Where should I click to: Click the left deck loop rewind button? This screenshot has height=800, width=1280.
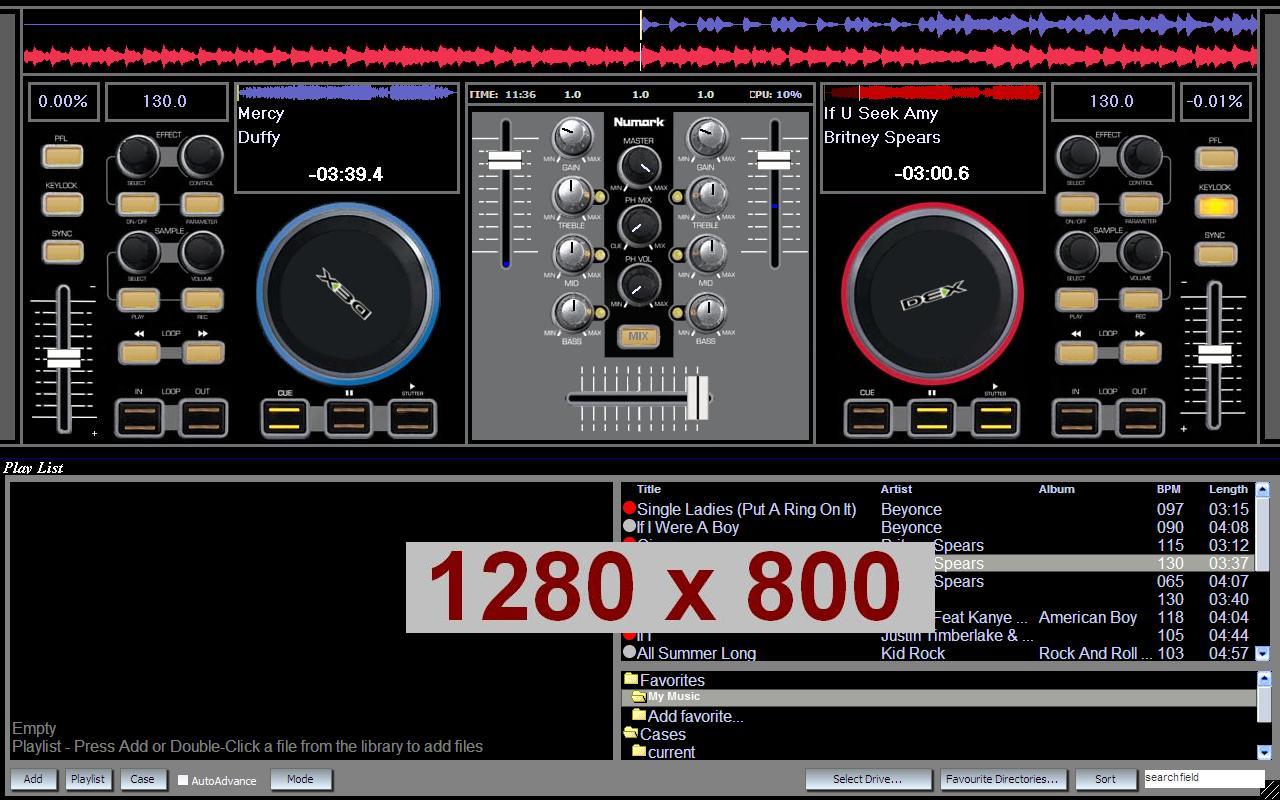point(138,352)
